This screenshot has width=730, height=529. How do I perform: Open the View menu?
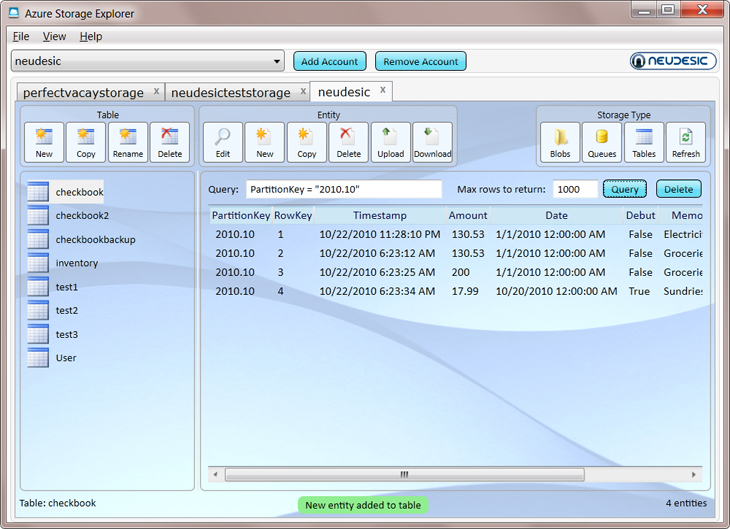click(x=54, y=36)
